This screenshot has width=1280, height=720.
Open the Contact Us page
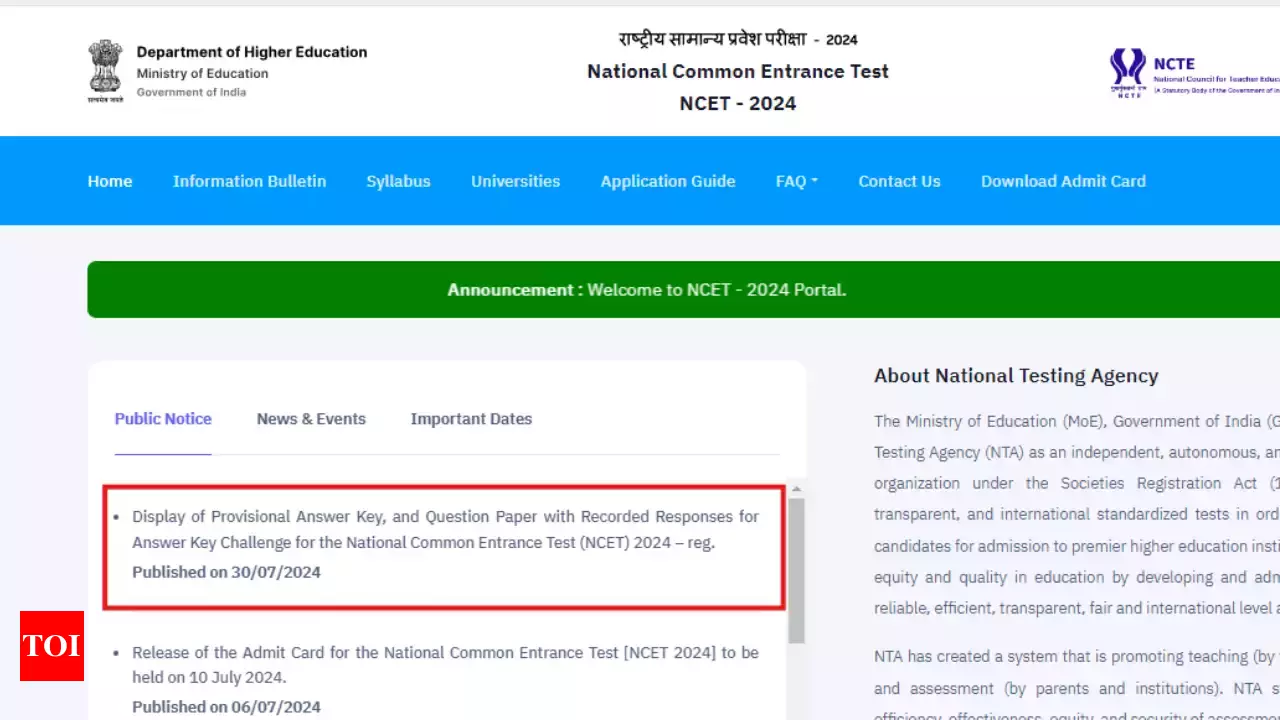click(899, 181)
